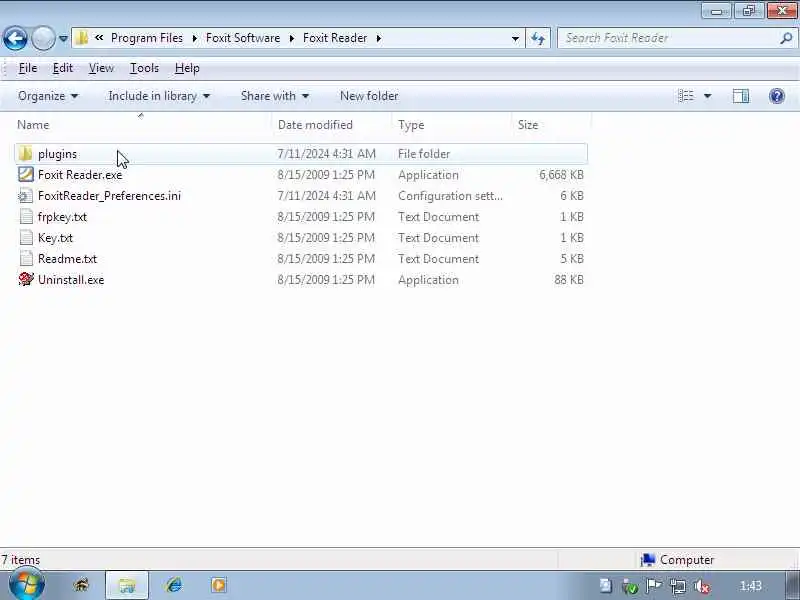Select Uninstall.exe application icon

click(26, 280)
